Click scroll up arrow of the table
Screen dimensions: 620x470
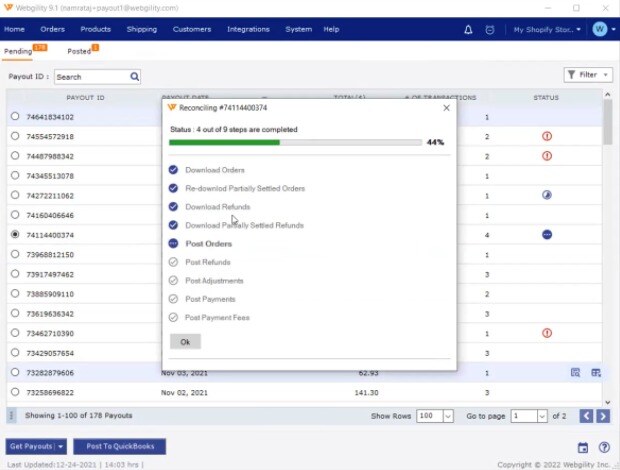607,95
